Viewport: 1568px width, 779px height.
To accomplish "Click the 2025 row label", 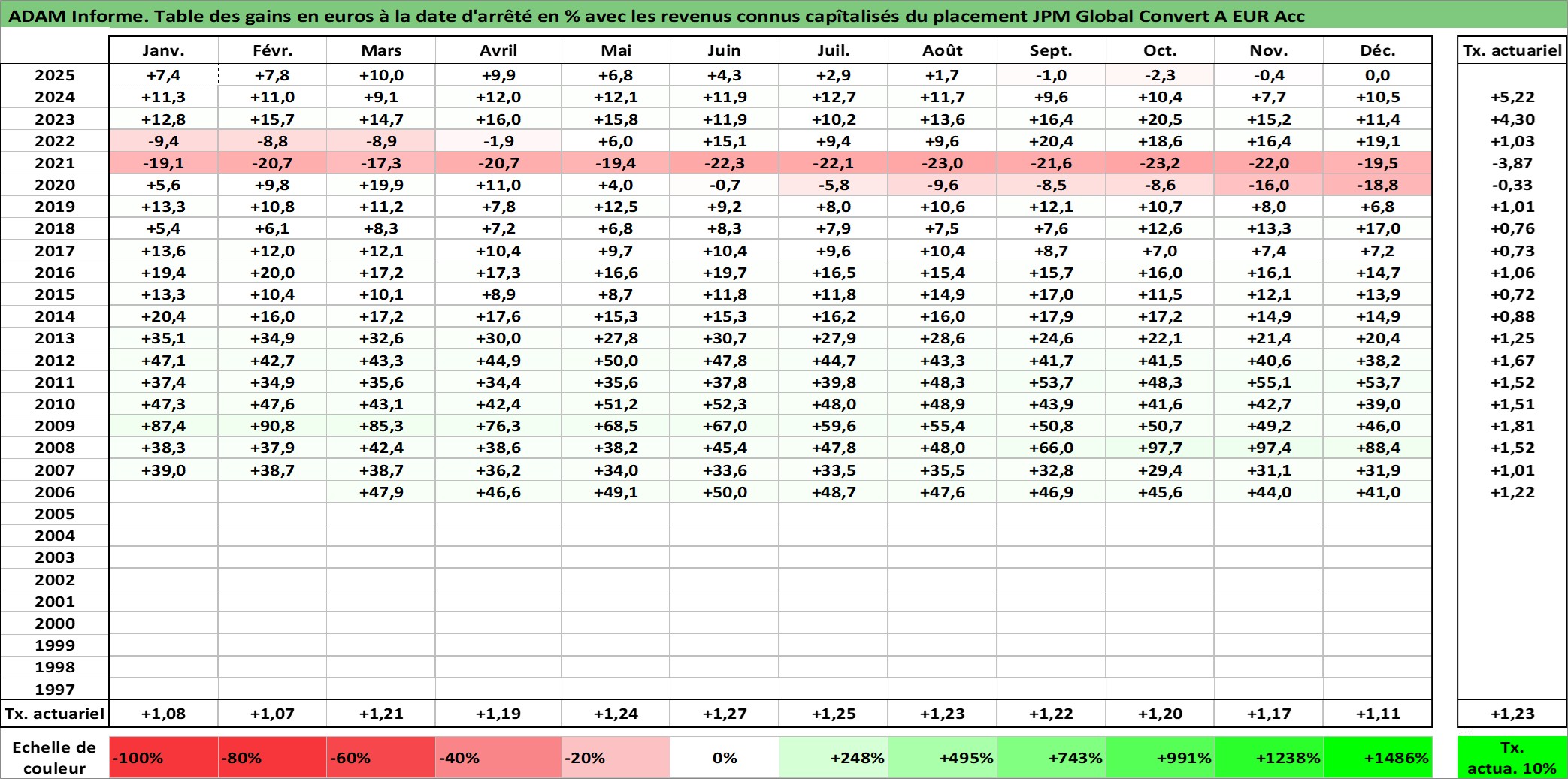I will [55, 75].
